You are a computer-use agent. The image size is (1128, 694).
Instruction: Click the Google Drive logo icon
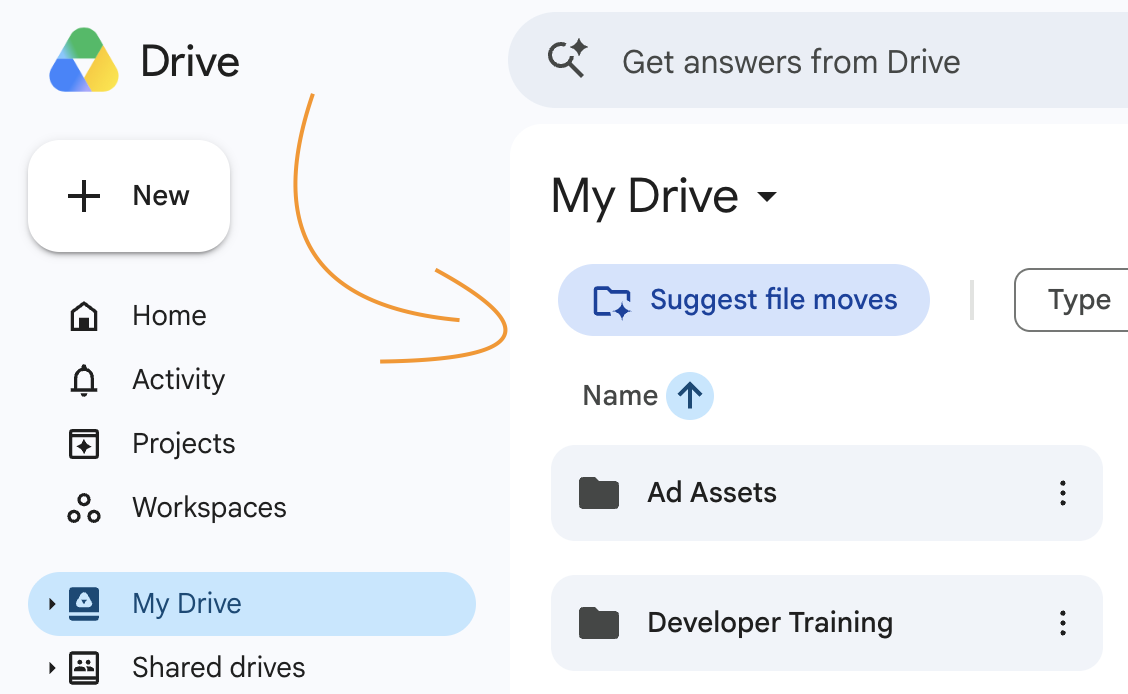point(84,60)
